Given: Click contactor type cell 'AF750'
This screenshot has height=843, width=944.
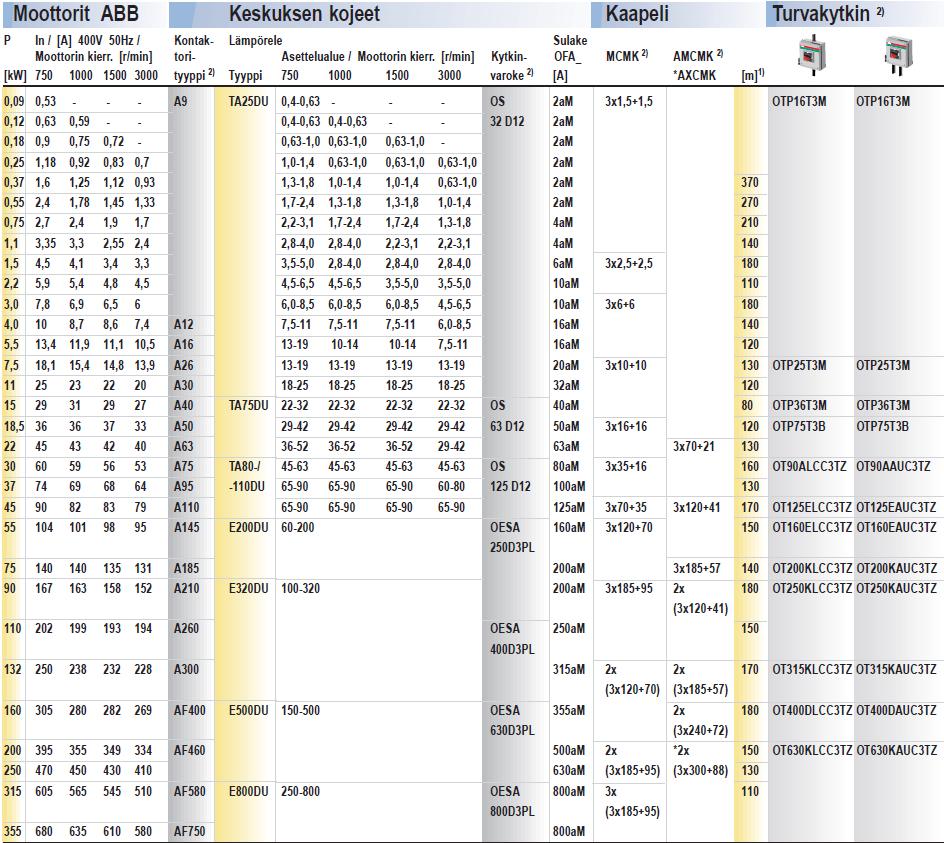Looking at the screenshot, I should [x=190, y=832].
